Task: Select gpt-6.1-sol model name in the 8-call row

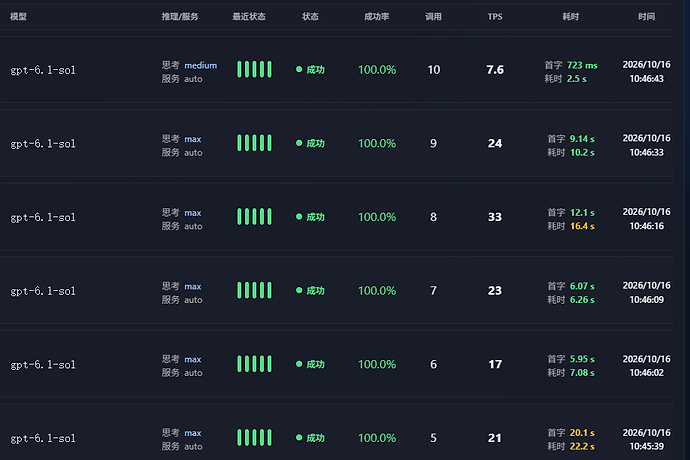Action: [43, 217]
